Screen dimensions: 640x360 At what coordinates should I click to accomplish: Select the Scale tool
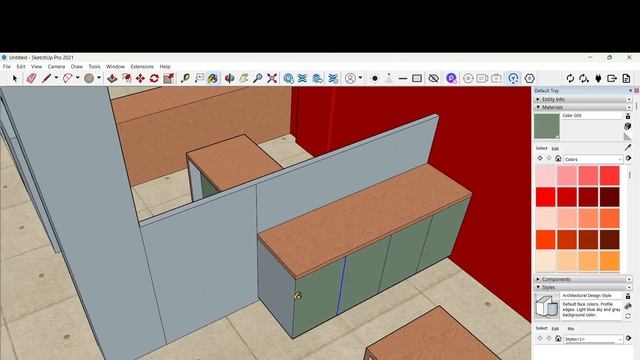pos(169,78)
